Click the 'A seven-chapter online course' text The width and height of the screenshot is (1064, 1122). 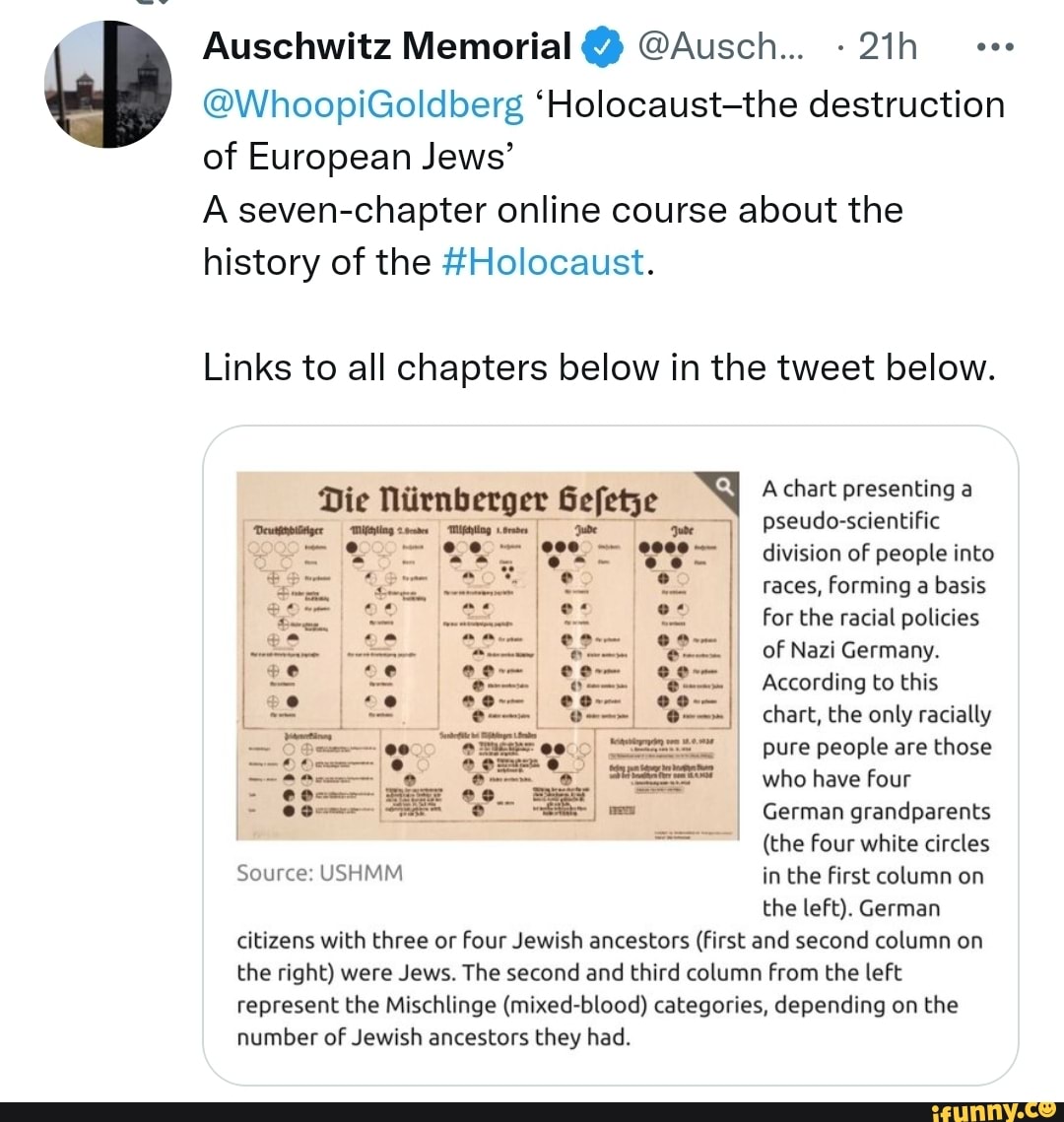553,210
